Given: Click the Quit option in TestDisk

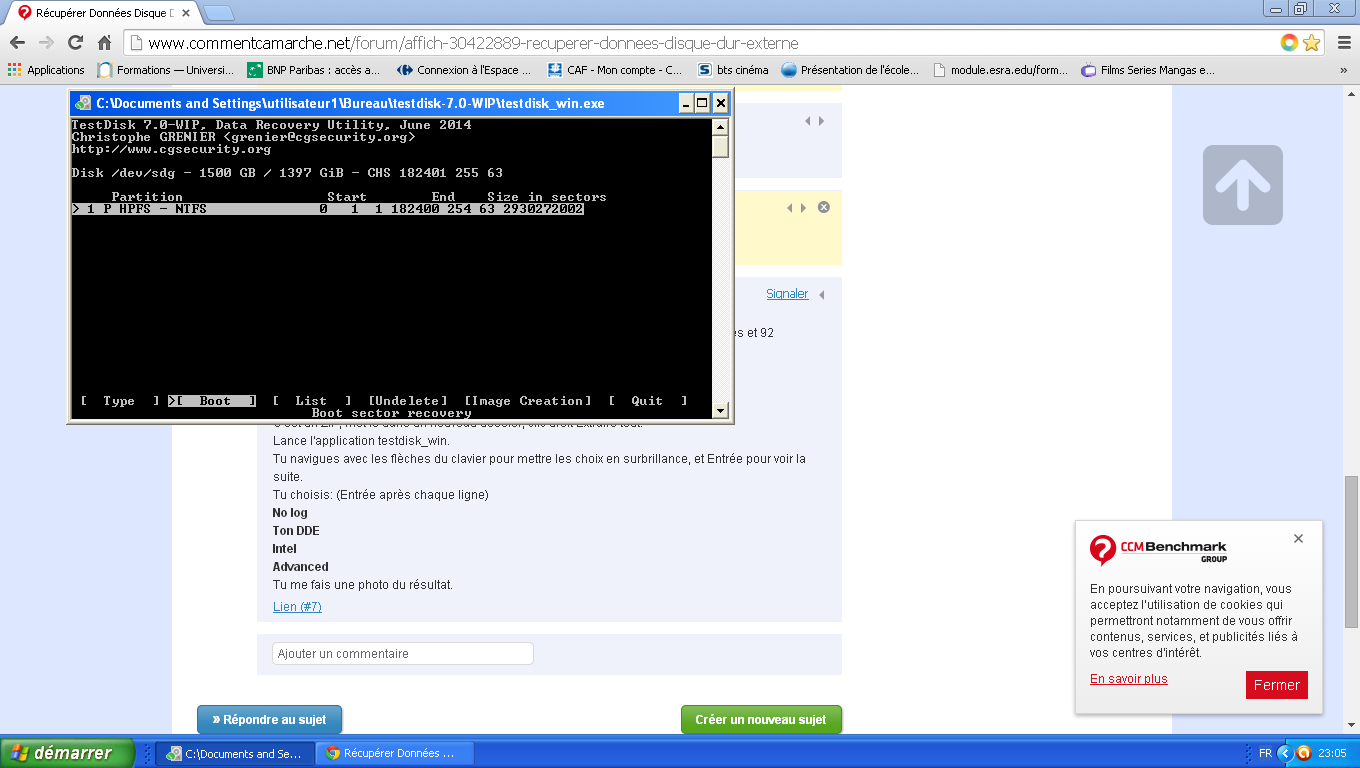Looking at the screenshot, I should [648, 401].
